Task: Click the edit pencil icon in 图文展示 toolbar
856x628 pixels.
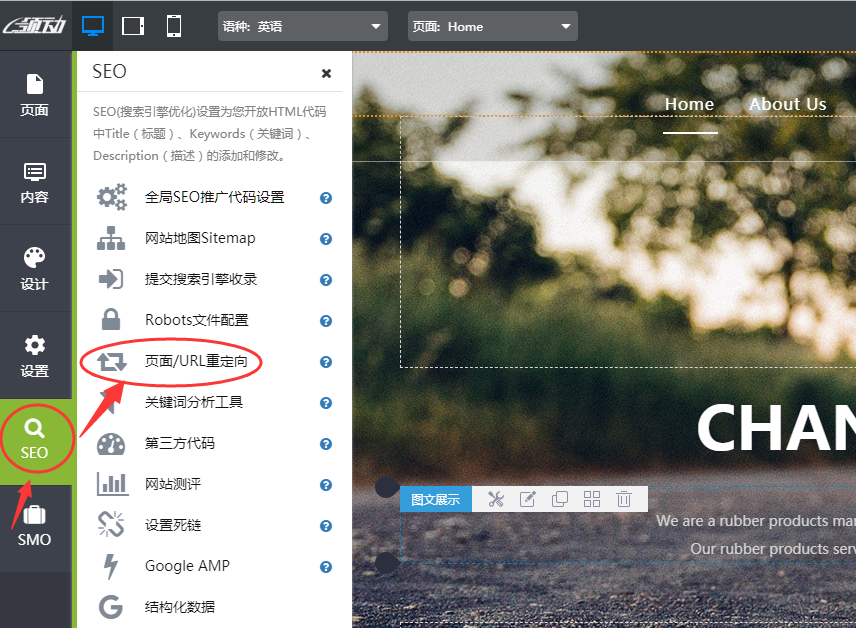Action: coord(528,499)
